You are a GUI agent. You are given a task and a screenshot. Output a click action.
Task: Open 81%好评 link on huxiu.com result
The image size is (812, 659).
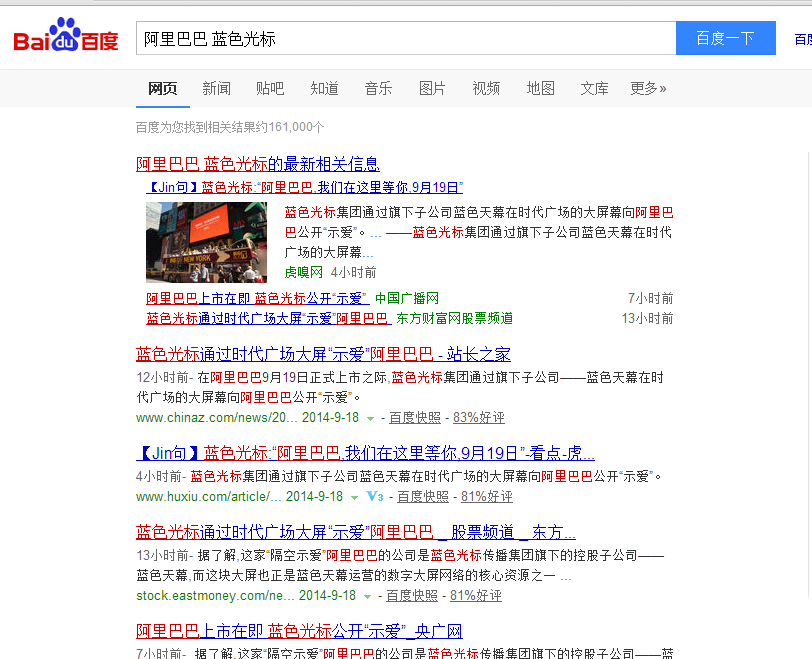click(x=487, y=496)
